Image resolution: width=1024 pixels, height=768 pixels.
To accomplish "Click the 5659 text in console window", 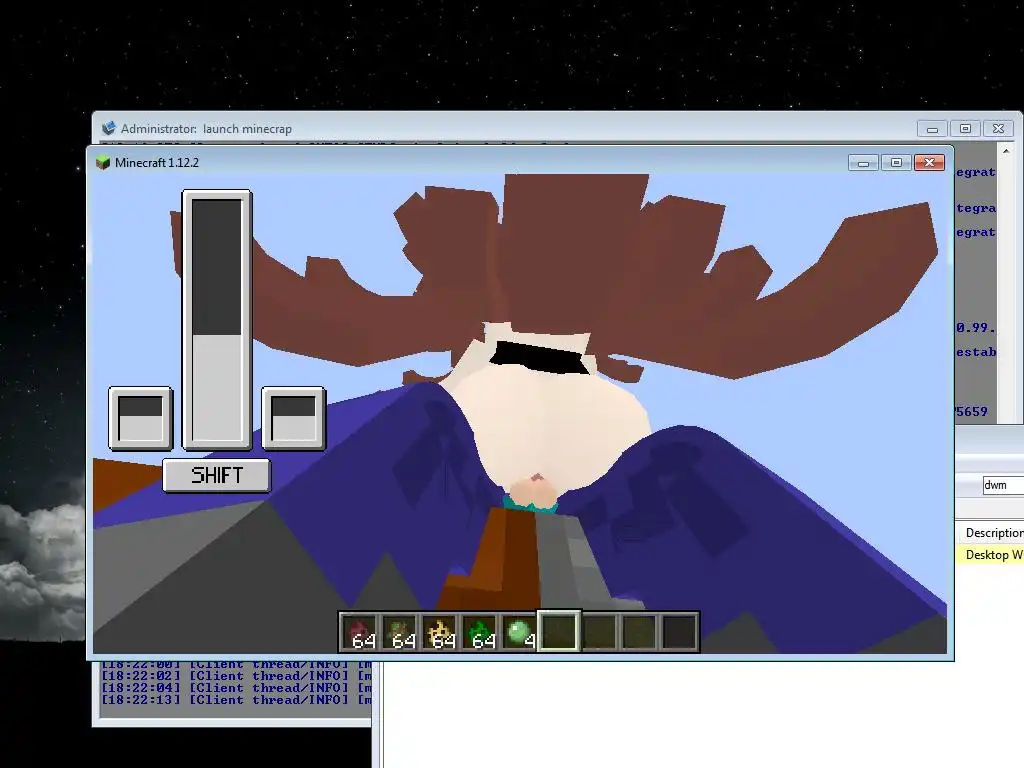I will tap(972, 412).
